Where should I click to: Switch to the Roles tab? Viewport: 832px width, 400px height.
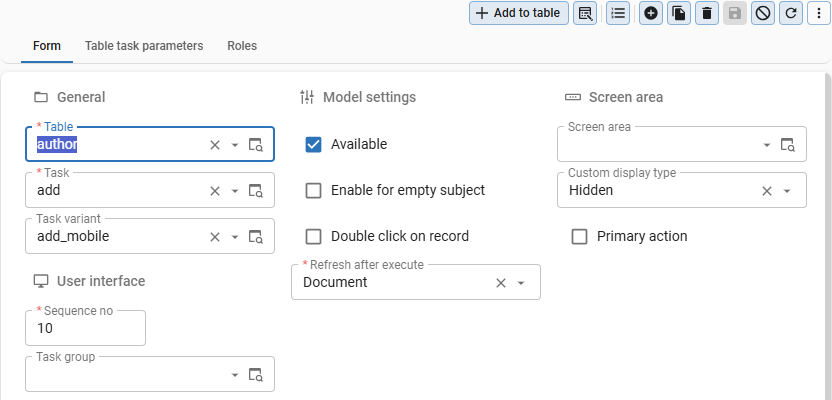(242, 46)
